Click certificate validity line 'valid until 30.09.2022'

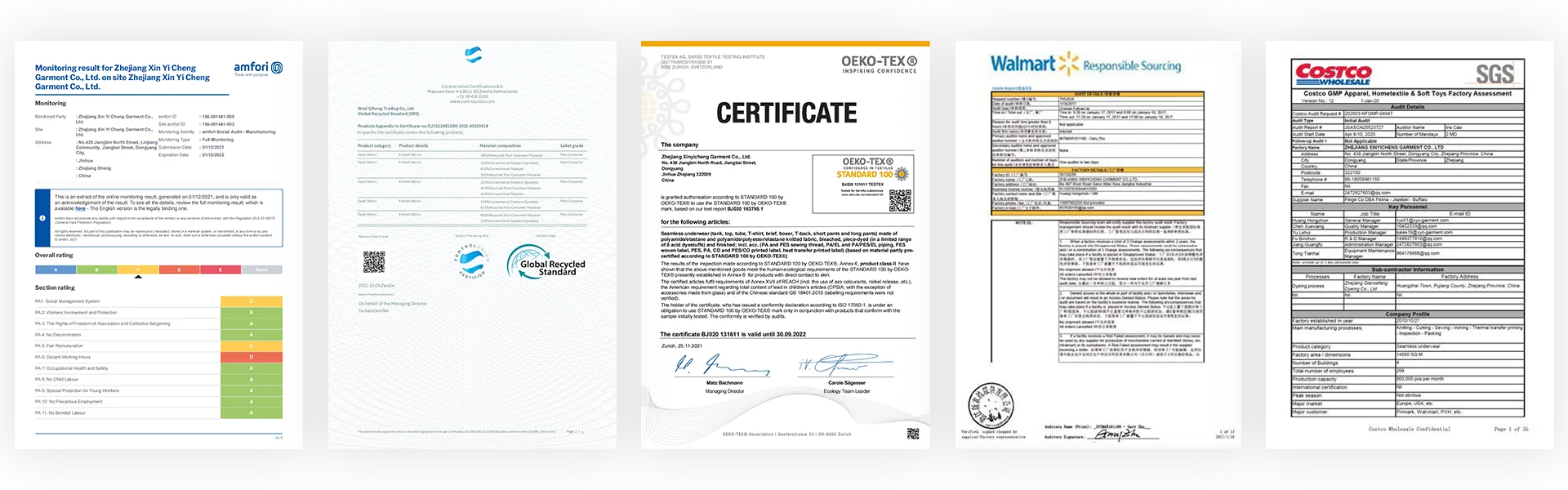pos(733,334)
